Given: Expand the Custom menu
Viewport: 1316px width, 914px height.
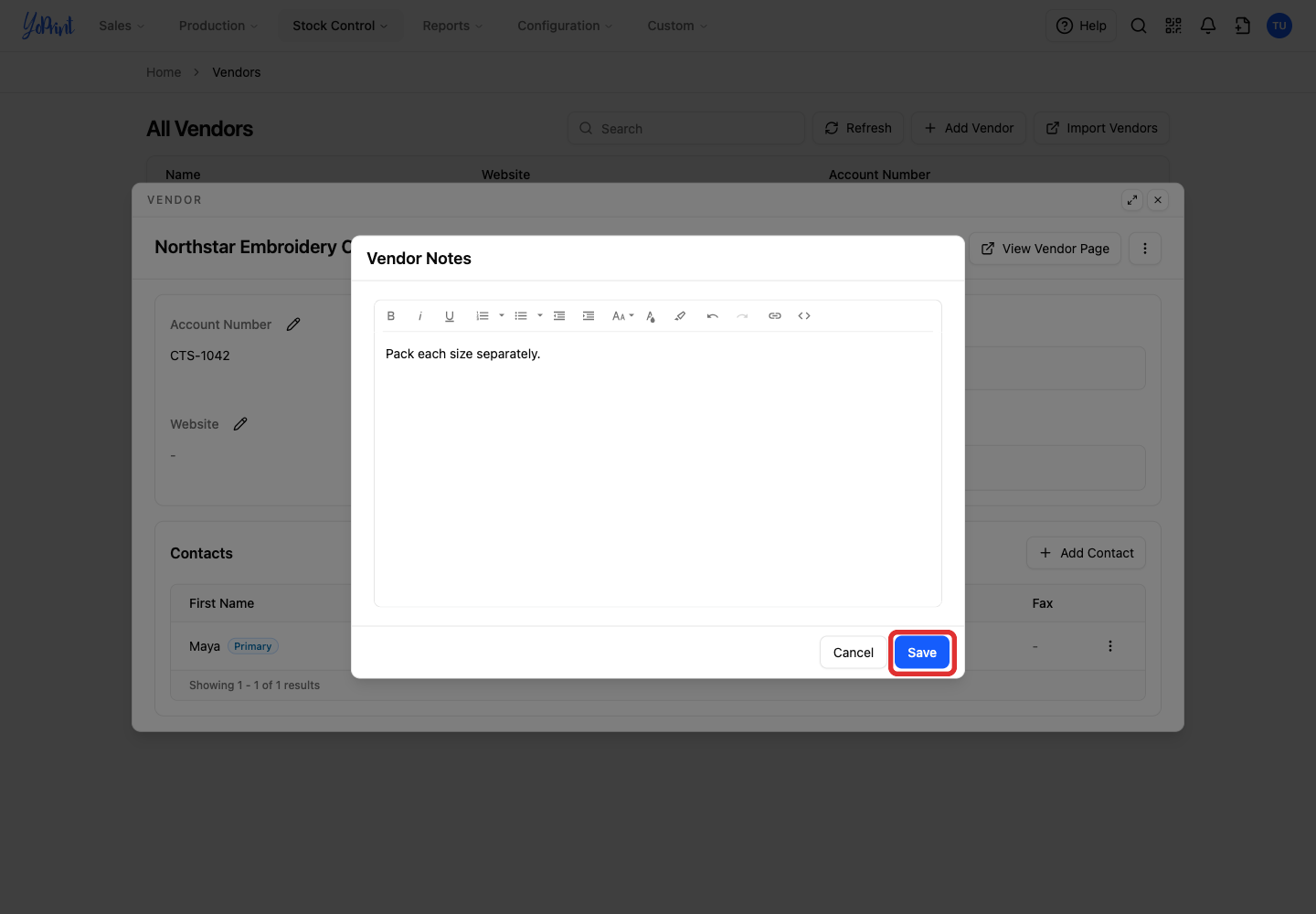Looking at the screenshot, I should 677,26.
